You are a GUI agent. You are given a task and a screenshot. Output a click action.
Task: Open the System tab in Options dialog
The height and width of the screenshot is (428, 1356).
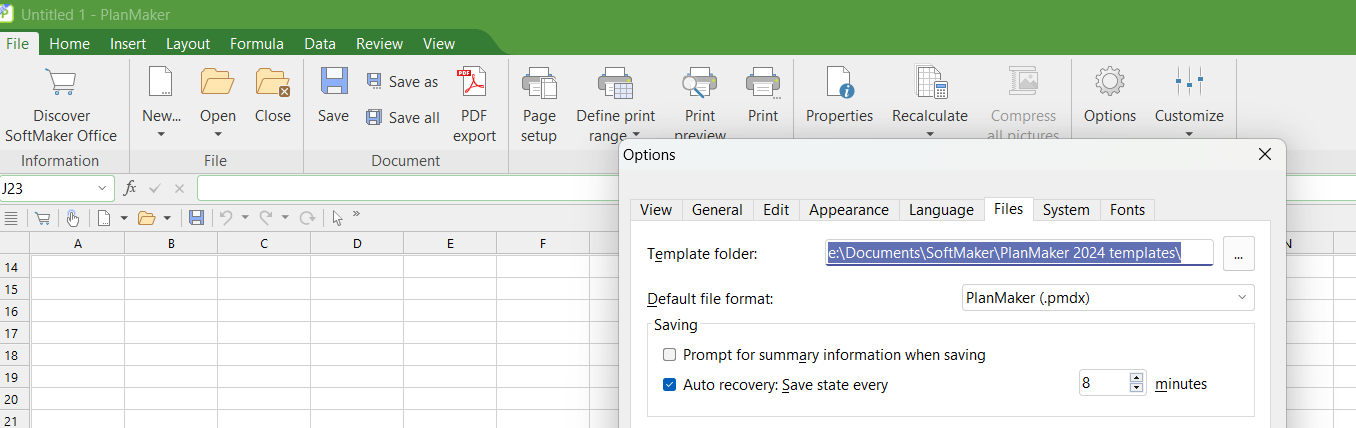(1066, 209)
